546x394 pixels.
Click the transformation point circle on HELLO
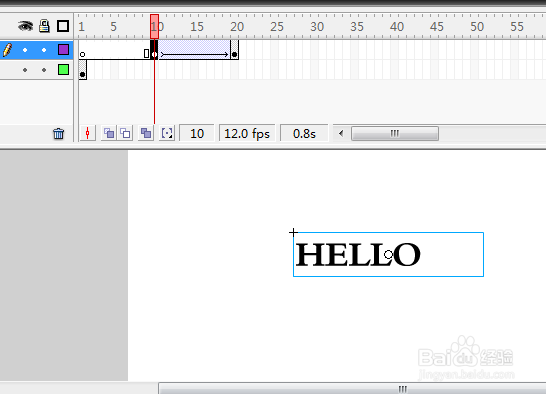(x=388, y=254)
